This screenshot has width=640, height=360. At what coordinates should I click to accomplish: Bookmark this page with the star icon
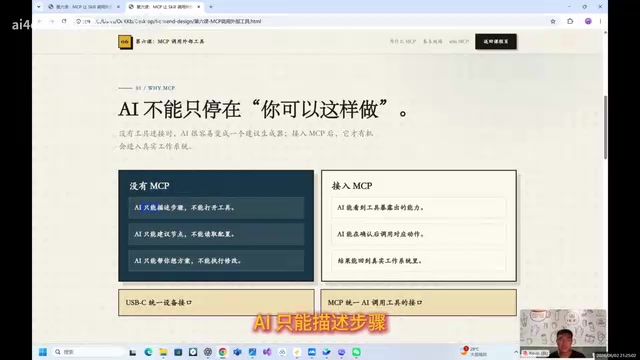pos(553,21)
